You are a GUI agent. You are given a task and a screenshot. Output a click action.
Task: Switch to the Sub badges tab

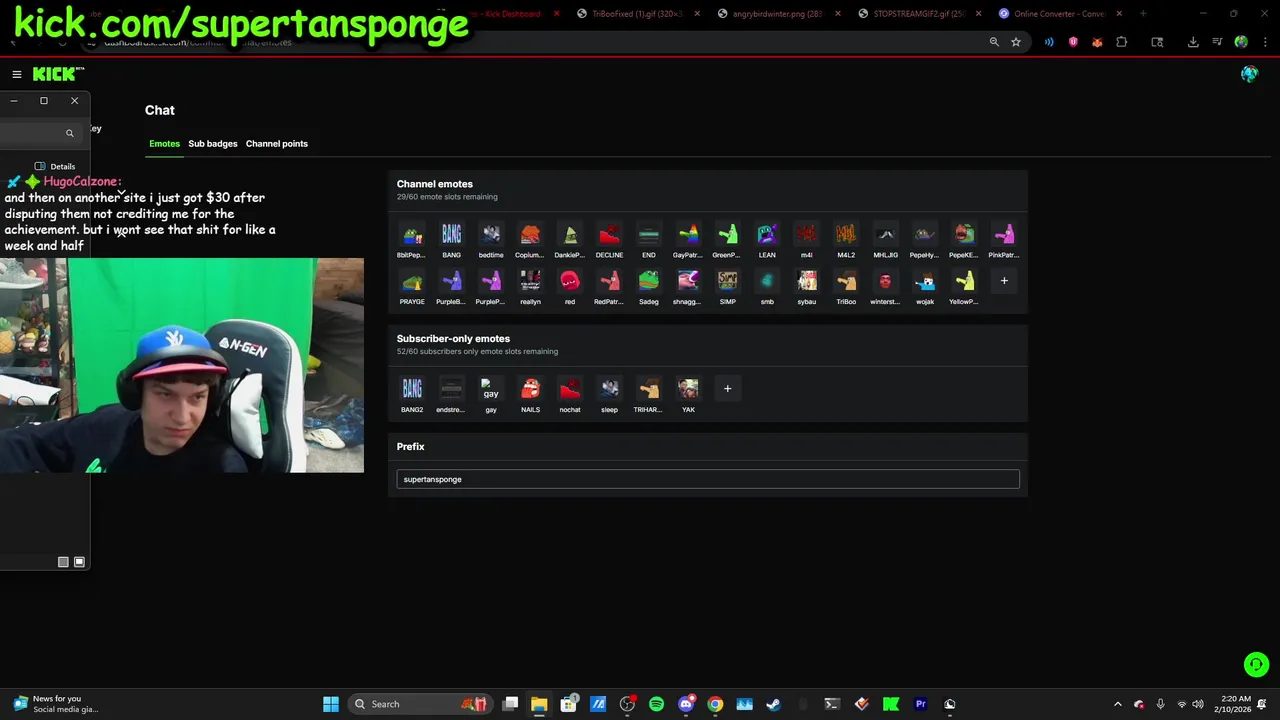point(213,144)
